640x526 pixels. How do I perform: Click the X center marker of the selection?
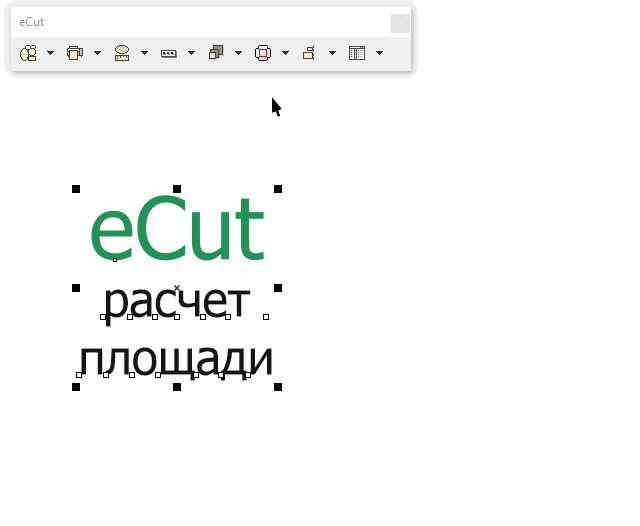tap(177, 288)
